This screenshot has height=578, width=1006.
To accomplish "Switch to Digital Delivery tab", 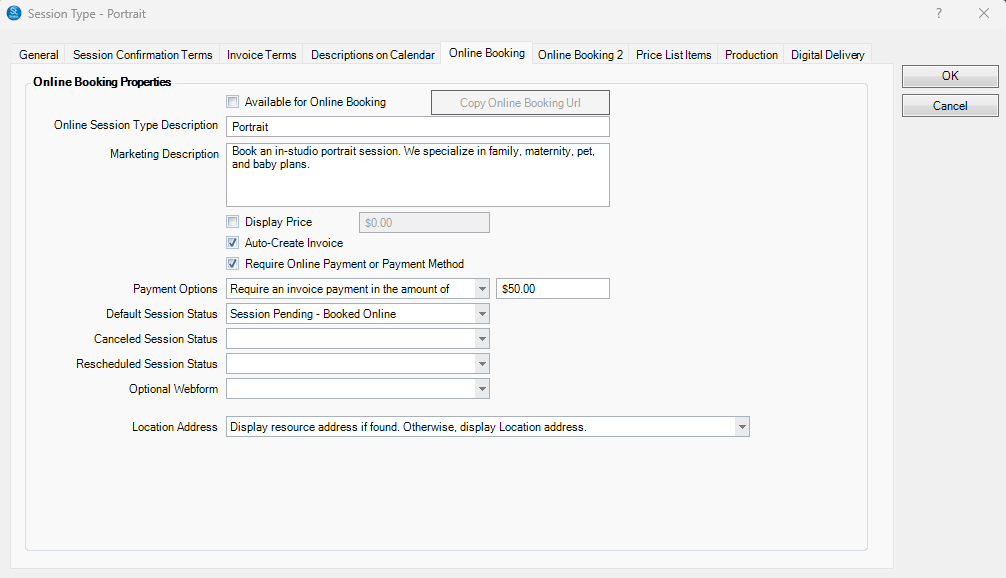I will [x=827, y=55].
